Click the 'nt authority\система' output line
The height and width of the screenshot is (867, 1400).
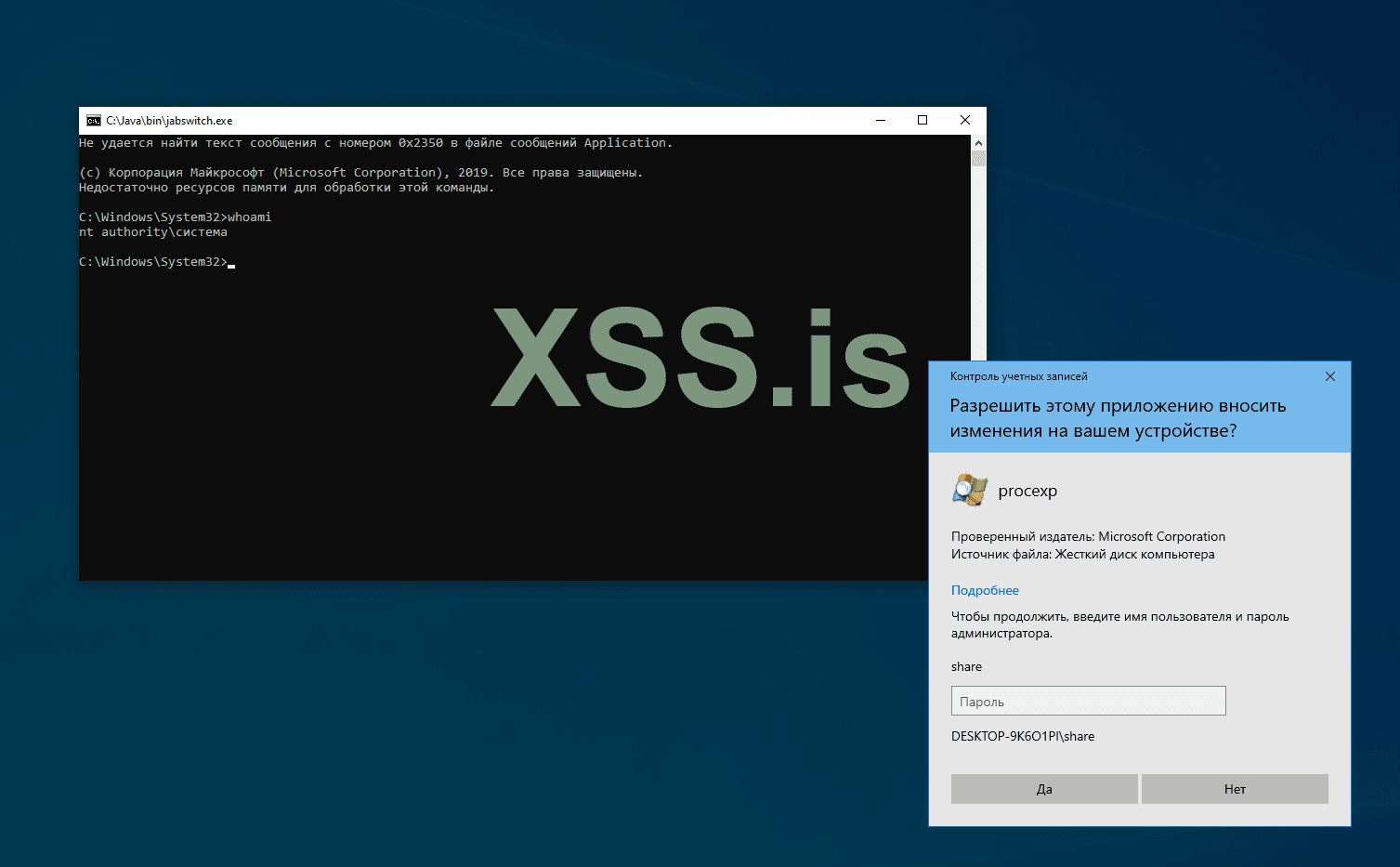coord(153,232)
